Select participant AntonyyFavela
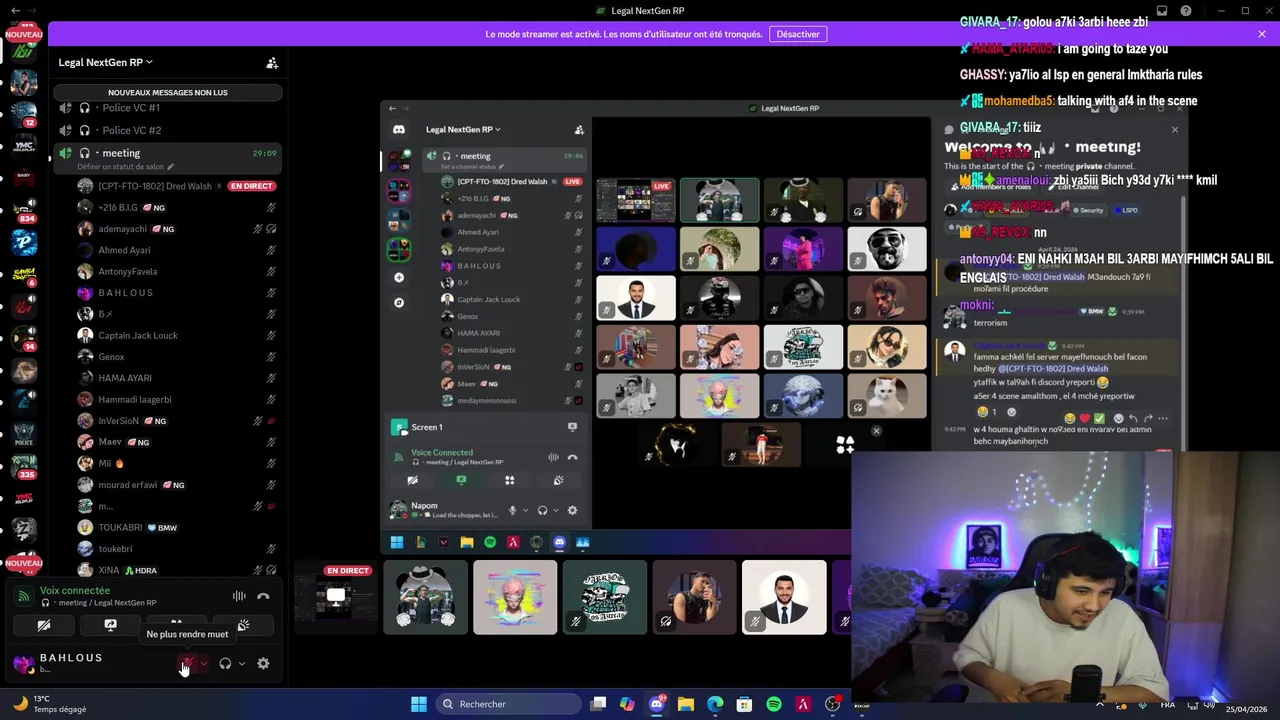 tap(178, 271)
